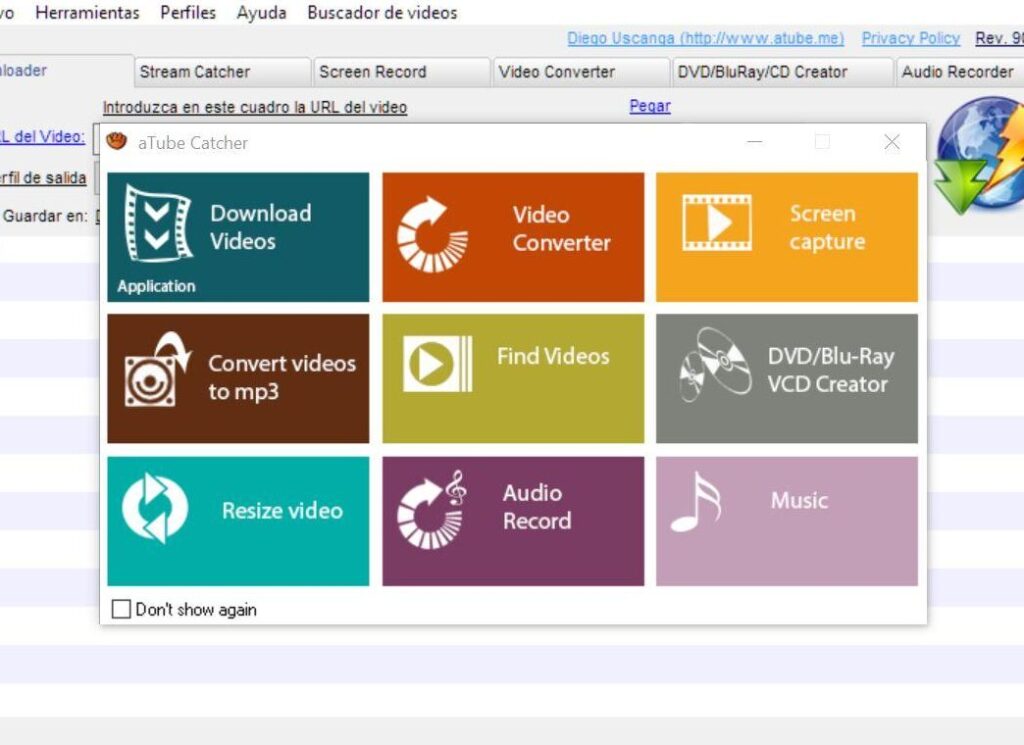Click the Music note icon
The width and height of the screenshot is (1024, 745).
pyautogui.click(x=696, y=501)
